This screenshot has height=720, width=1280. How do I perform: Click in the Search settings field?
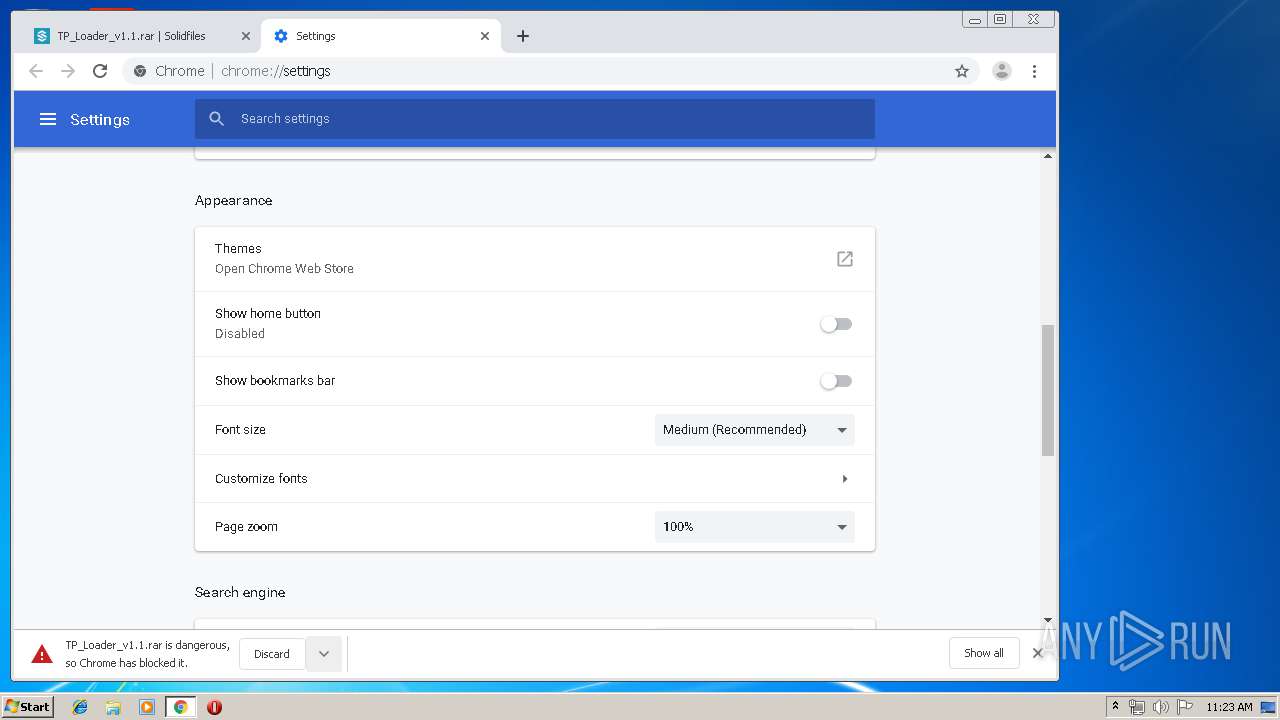coord(535,119)
